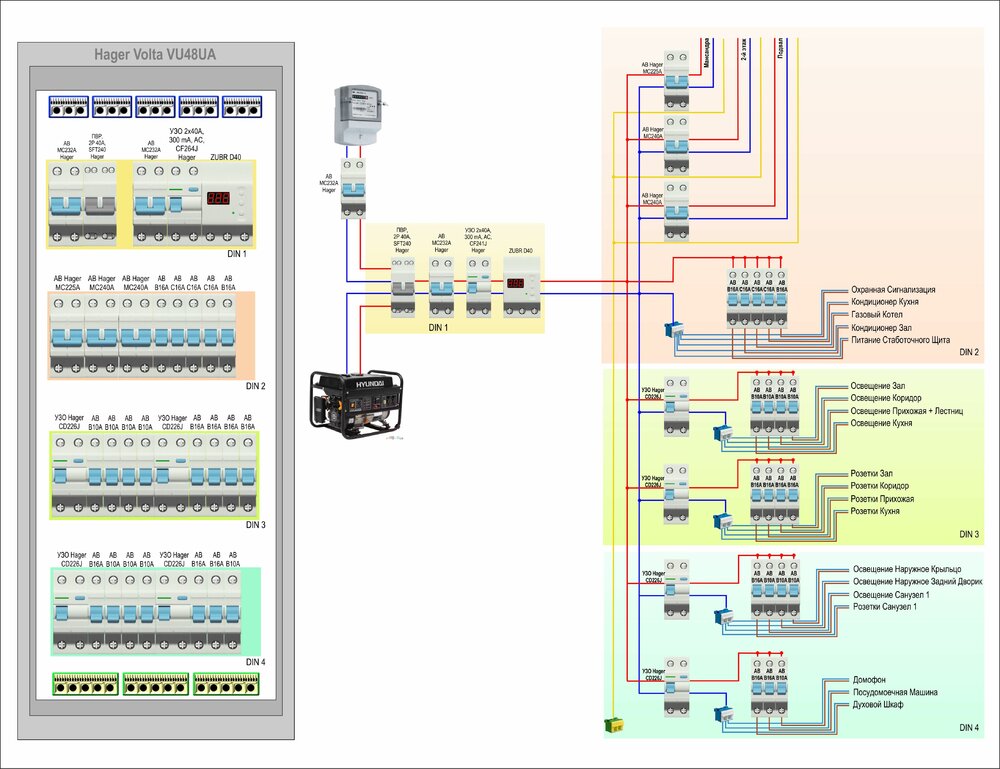
Task: Click the leftmost green grounding busbar in the cabinet
Action: tap(85, 684)
